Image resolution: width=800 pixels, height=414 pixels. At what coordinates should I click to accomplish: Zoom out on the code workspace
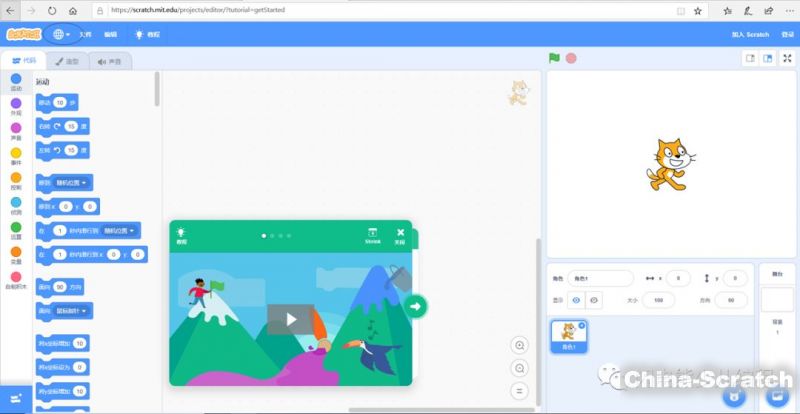tap(519, 367)
